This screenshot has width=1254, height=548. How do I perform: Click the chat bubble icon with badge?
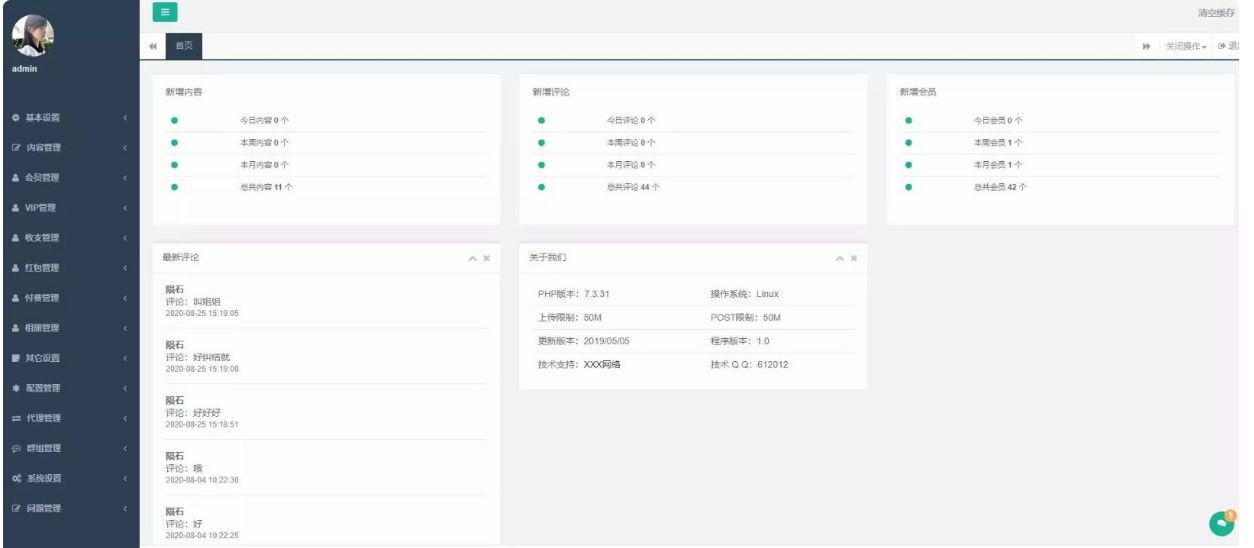[1221, 520]
